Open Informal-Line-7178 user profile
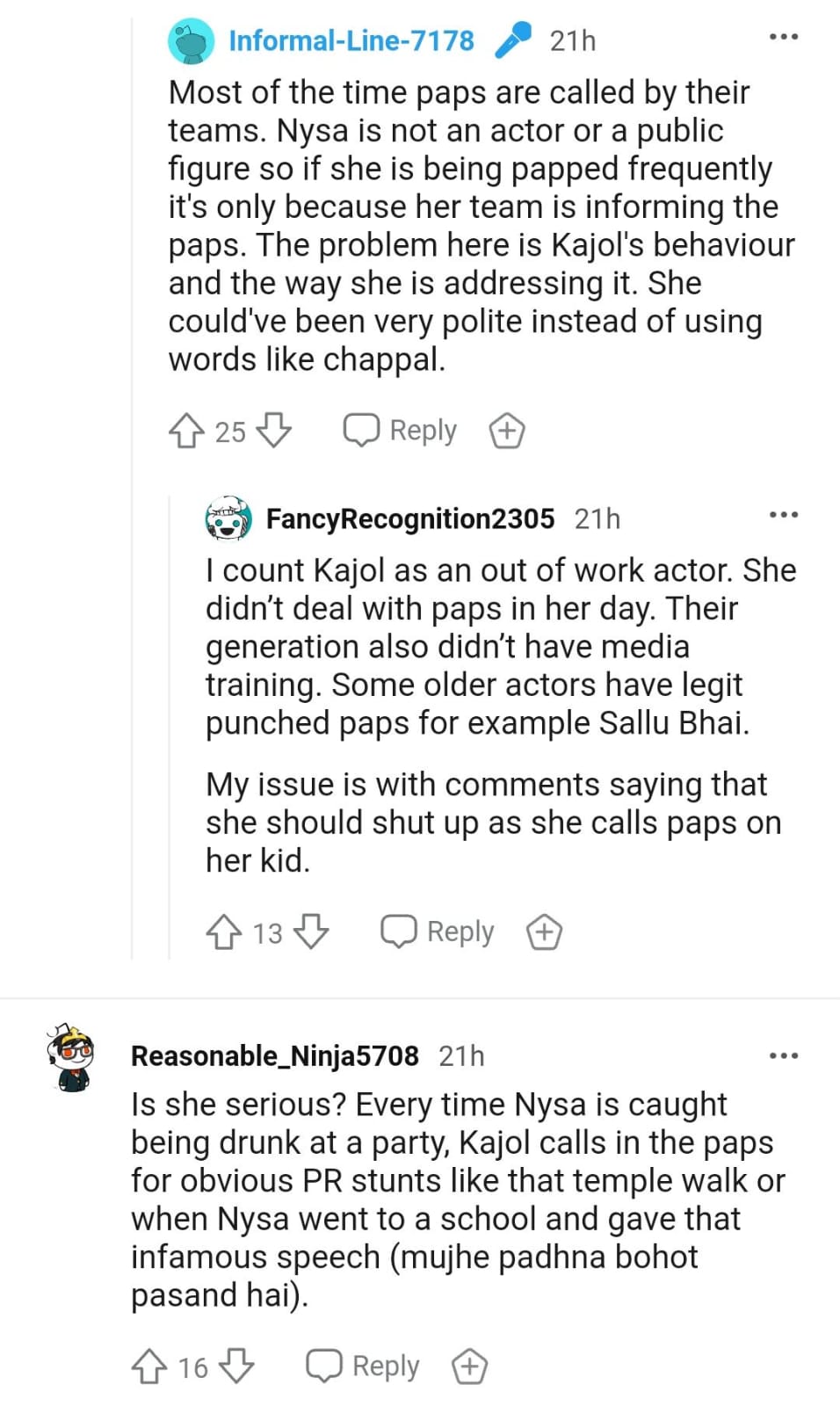The height and width of the screenshot is (1406, 840). [x=351, y=40]
